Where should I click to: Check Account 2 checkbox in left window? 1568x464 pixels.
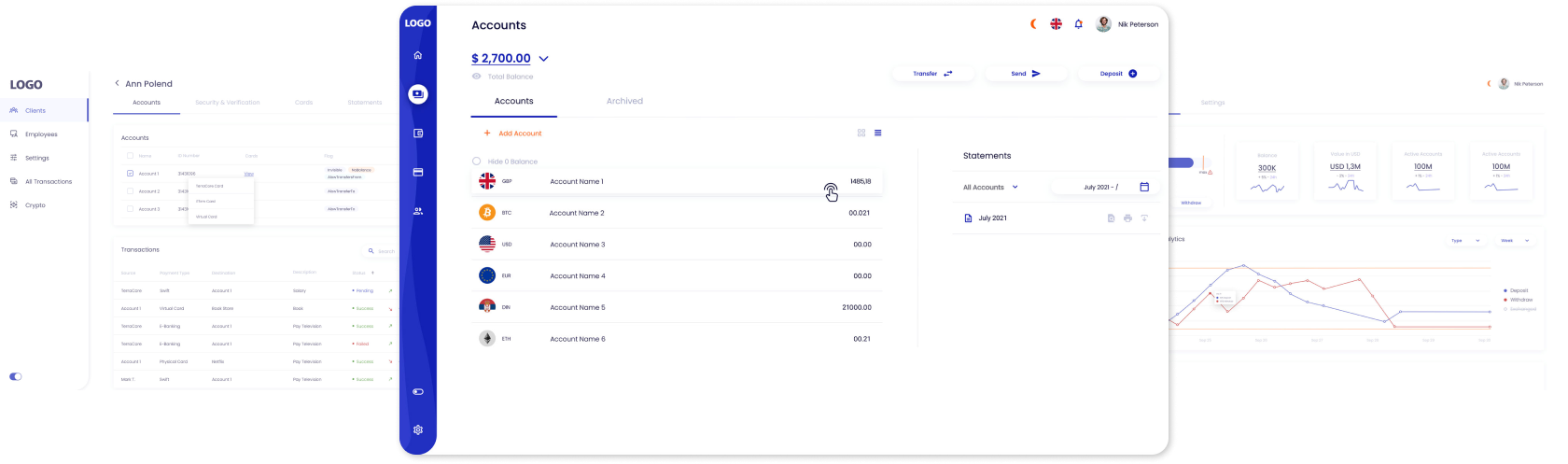tap(130, 191)
